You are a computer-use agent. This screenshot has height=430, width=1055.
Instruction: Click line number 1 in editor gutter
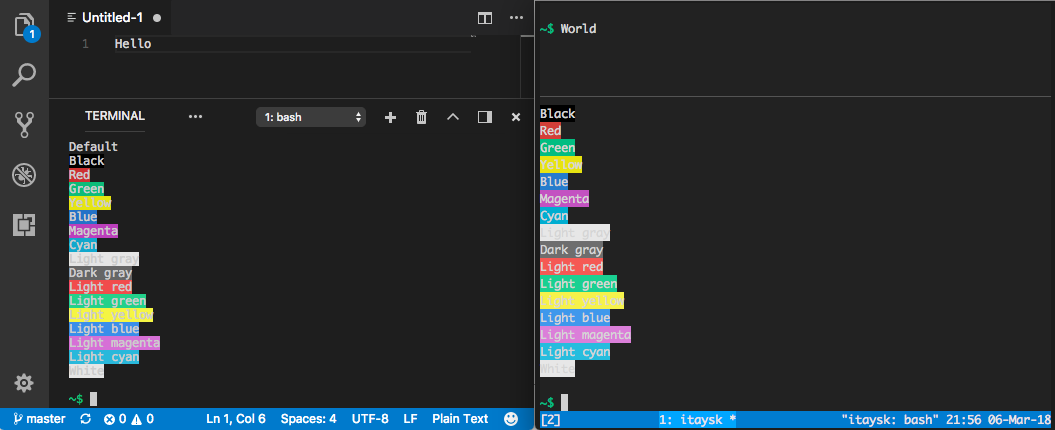tap(85, 44)
